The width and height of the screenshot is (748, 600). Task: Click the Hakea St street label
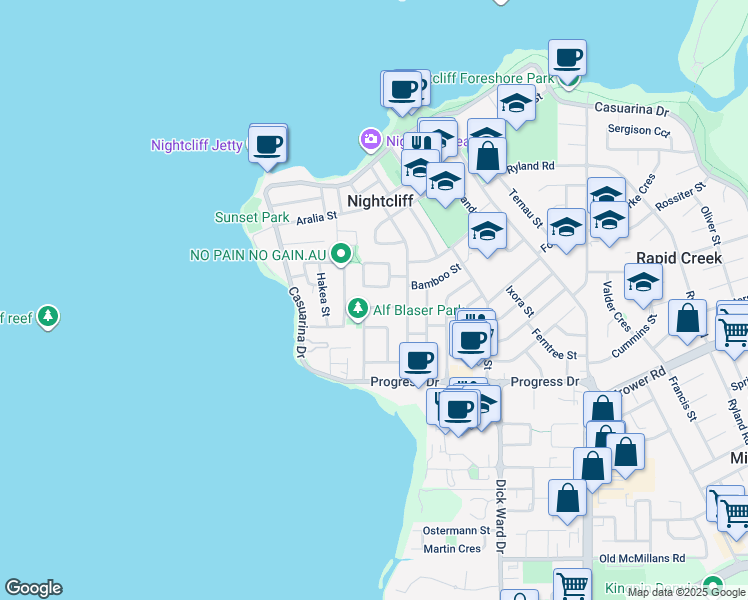[323, 294]
